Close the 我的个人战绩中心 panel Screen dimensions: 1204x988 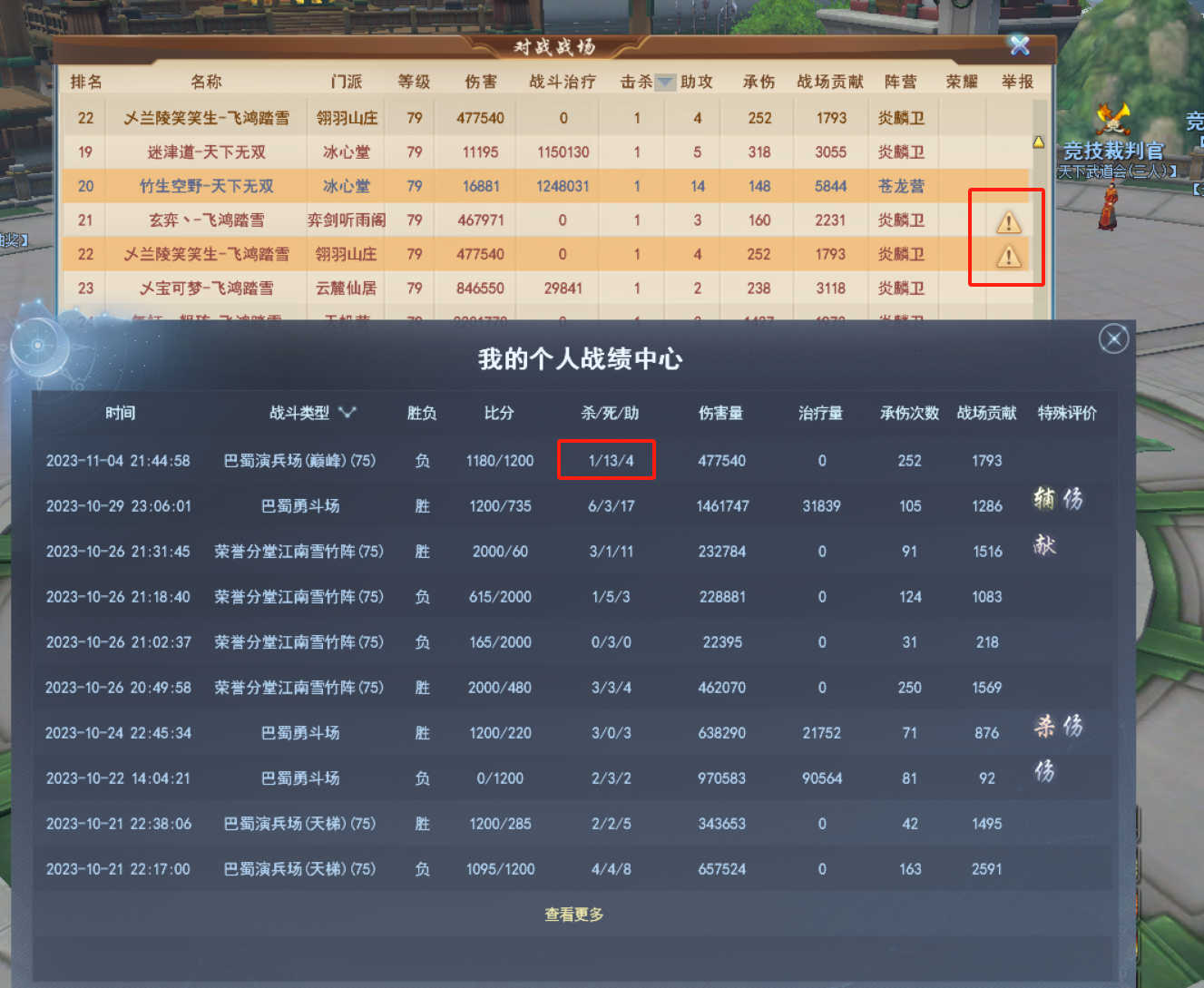pyautogui.click(x=1113, y=339)
